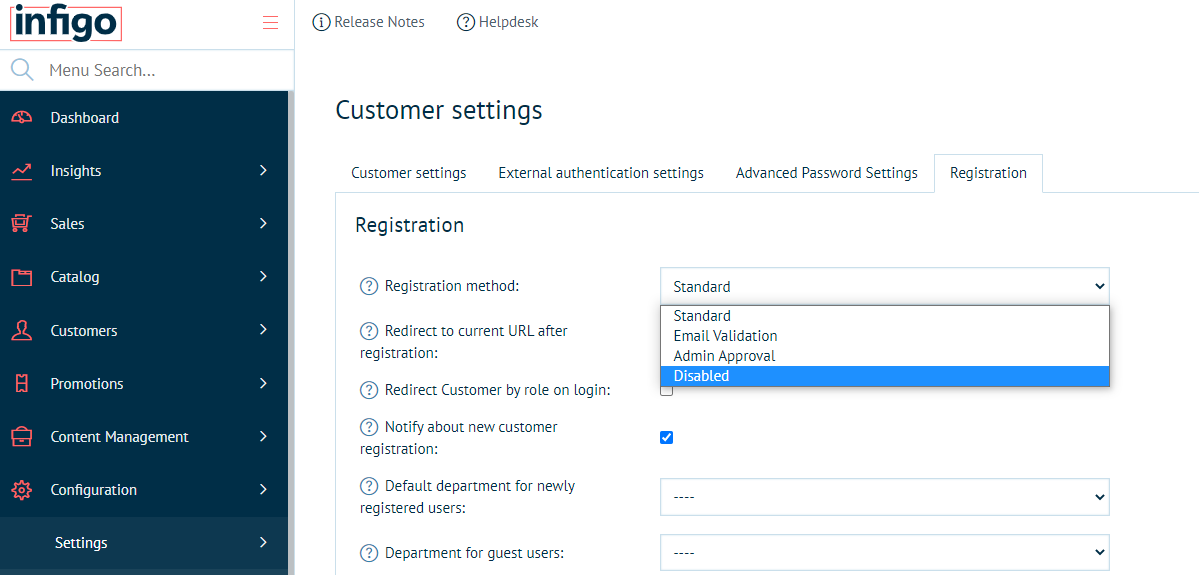Expand the Insights menu chevron
This screenshot has height=575, width=1199.
click(263, 171)
